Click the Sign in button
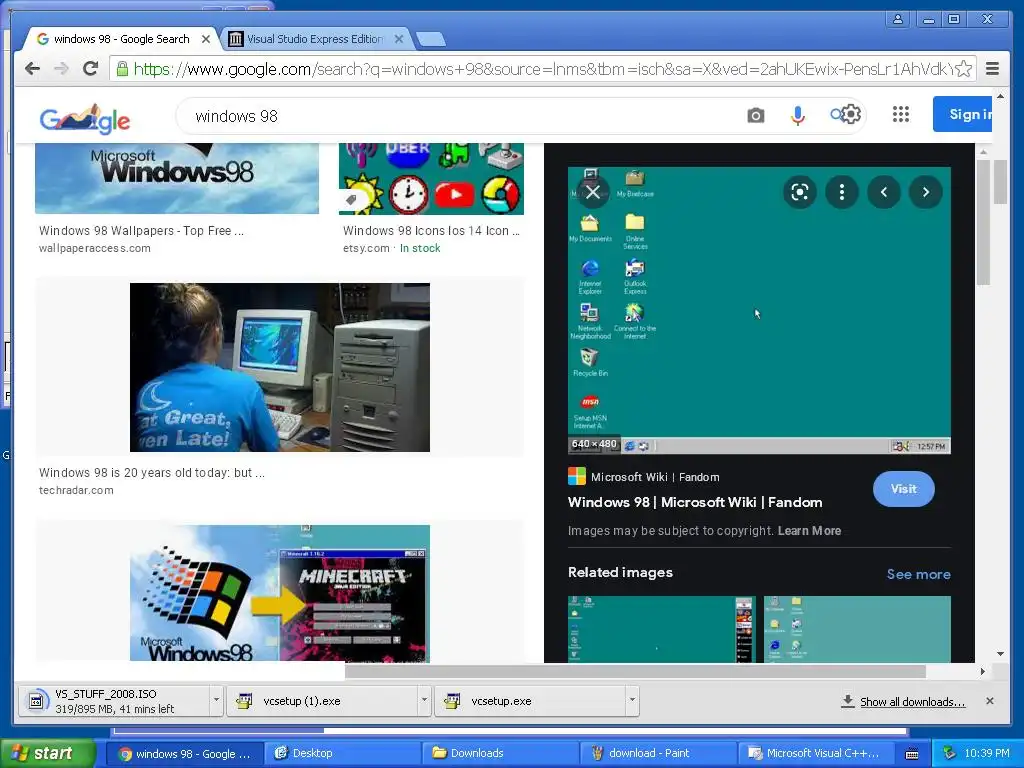This screenshot has width=1024, height=768. click(x=963, y=114)
